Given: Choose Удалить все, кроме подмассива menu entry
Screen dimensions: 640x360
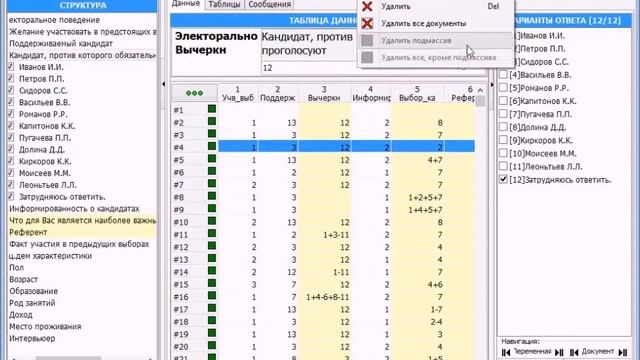Looking at the screenshot, I should pos(435,58).
